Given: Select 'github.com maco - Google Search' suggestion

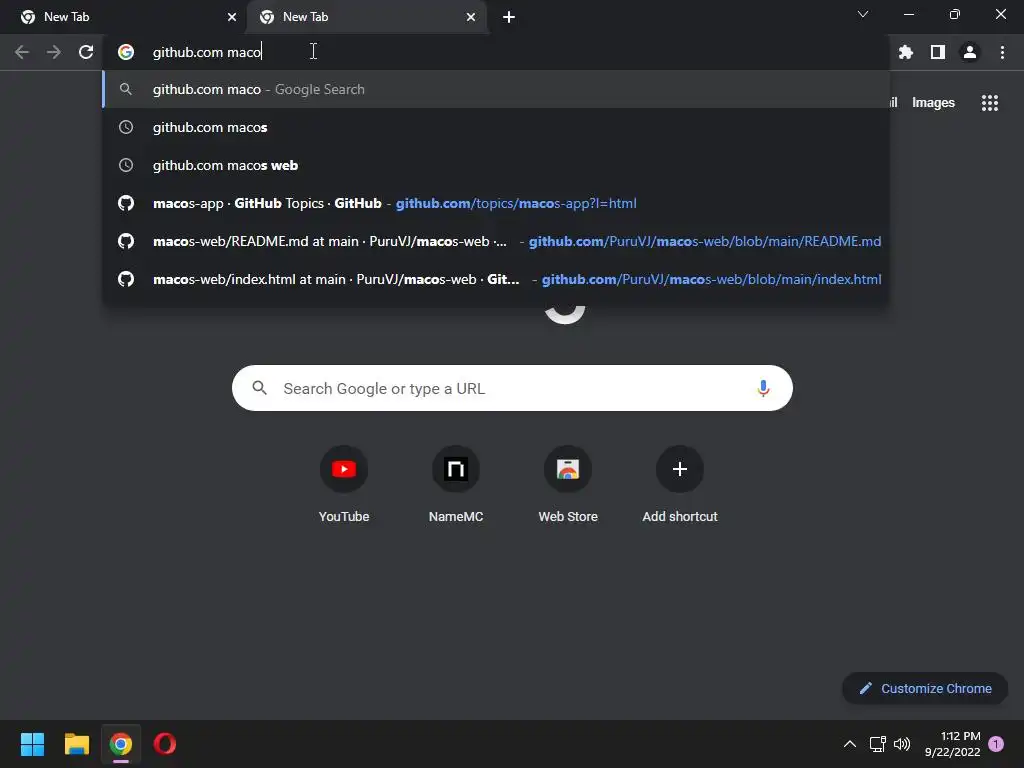Looking at the screenshot, I should [496, 89].
